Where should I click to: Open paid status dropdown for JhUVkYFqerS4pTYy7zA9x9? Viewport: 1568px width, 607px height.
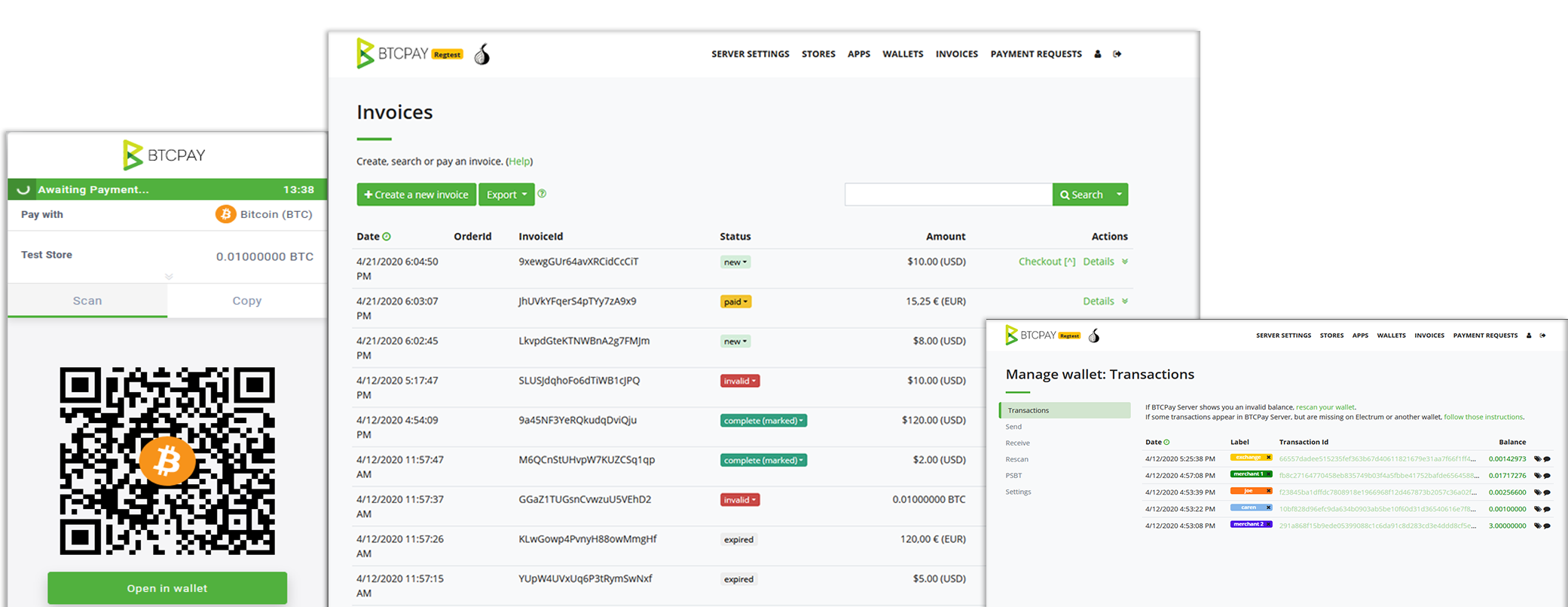[x=735, y=302]
